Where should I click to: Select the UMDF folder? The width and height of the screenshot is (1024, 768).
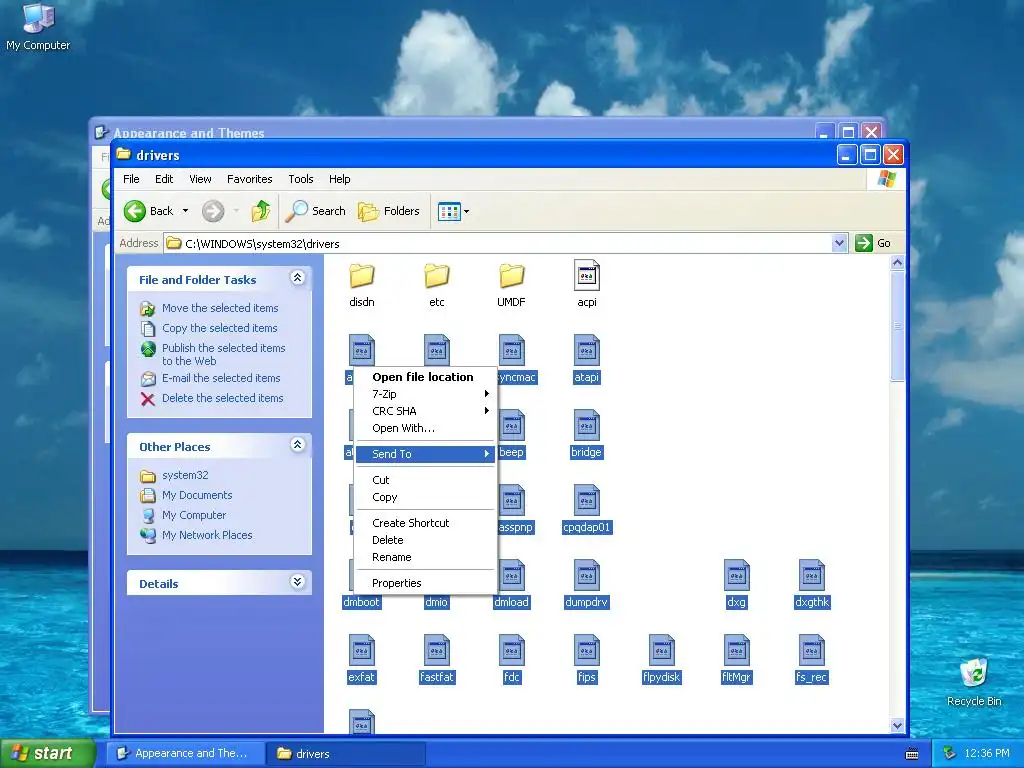click(511, 285)
